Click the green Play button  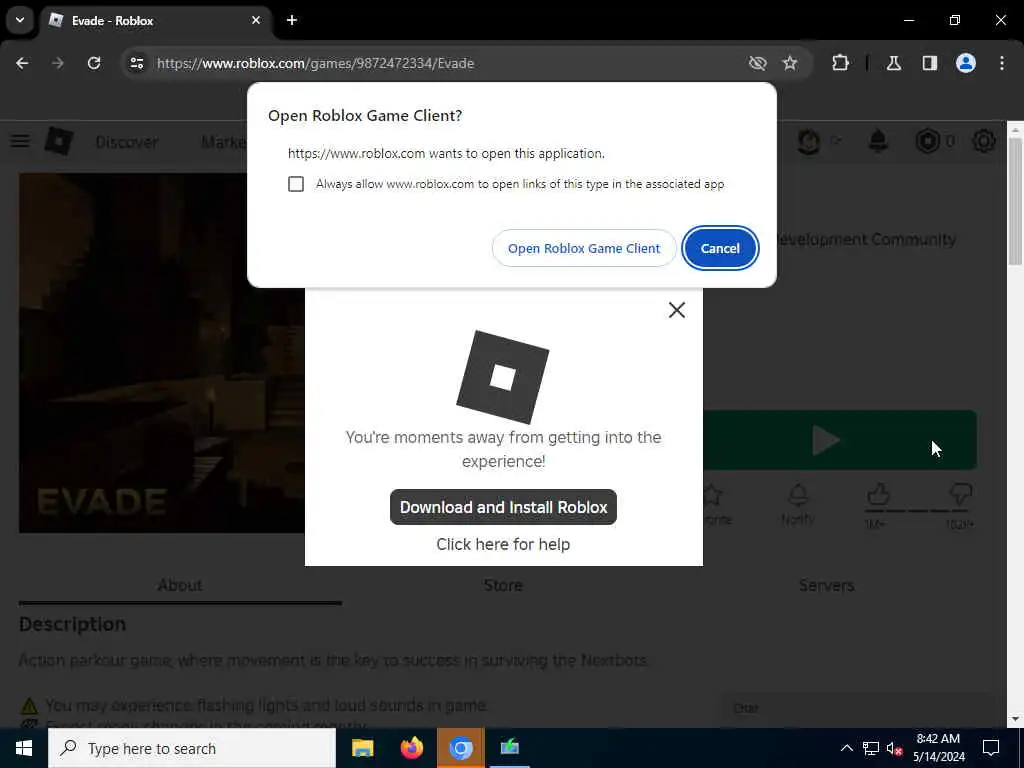(840, 440)
